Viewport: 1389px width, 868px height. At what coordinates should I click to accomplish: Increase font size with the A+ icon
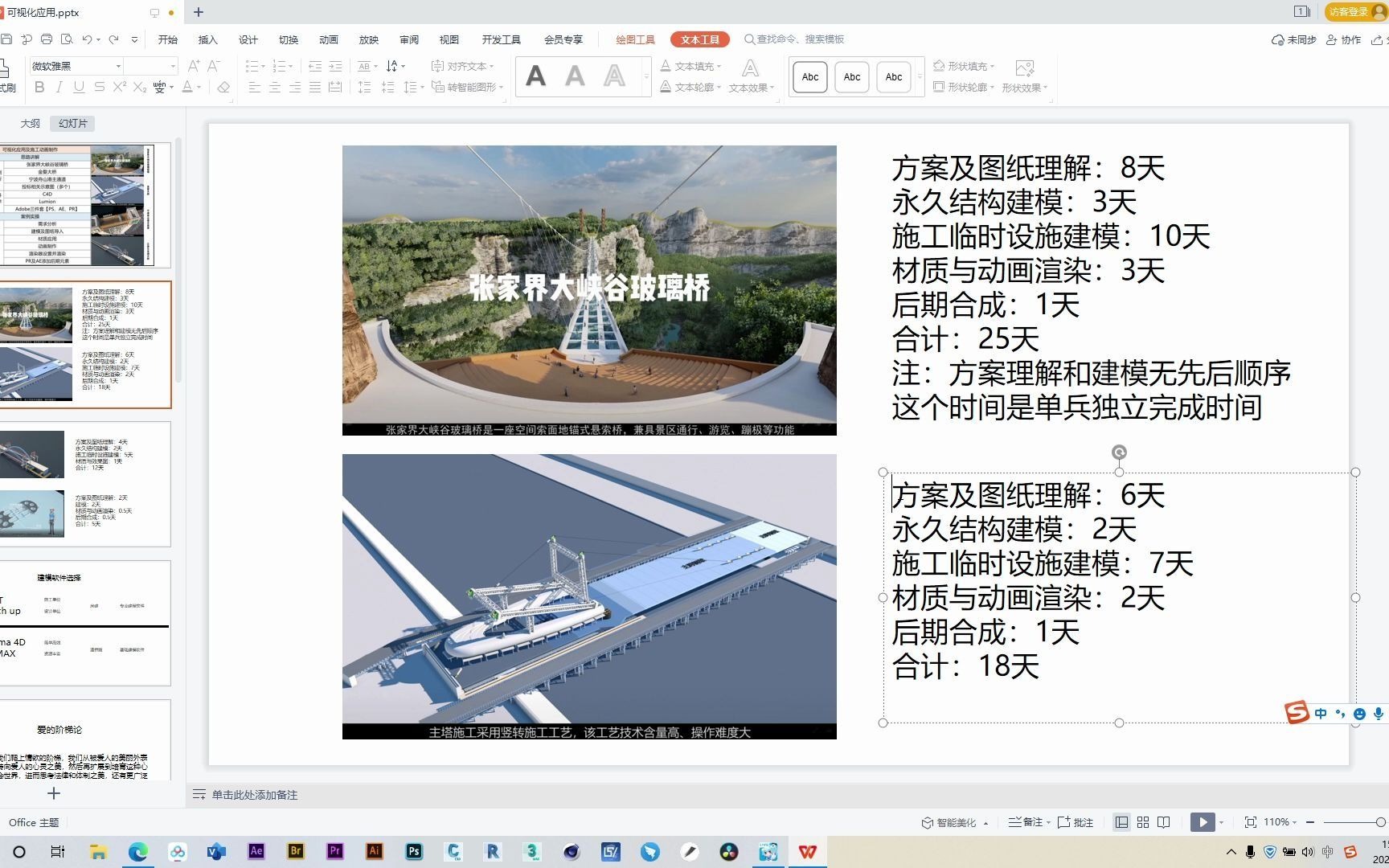pyautogui.click(x=194, y=66)
